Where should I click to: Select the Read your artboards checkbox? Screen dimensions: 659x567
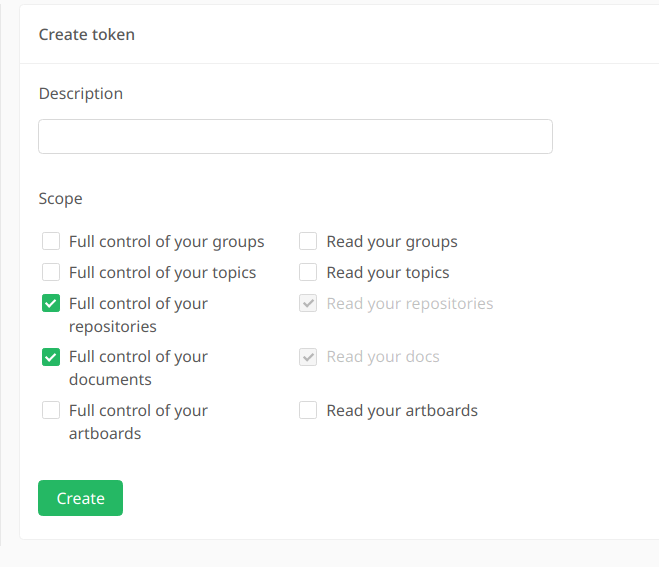308,410
